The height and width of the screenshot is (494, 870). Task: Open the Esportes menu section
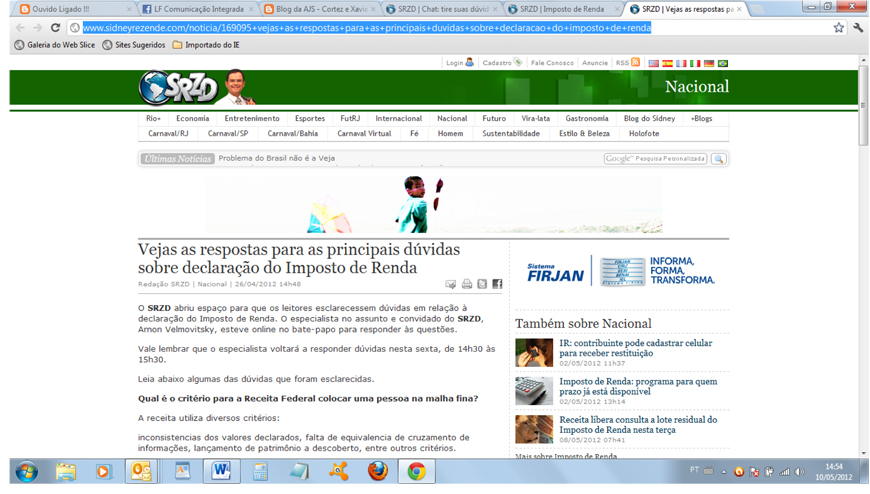pos(310,118)
